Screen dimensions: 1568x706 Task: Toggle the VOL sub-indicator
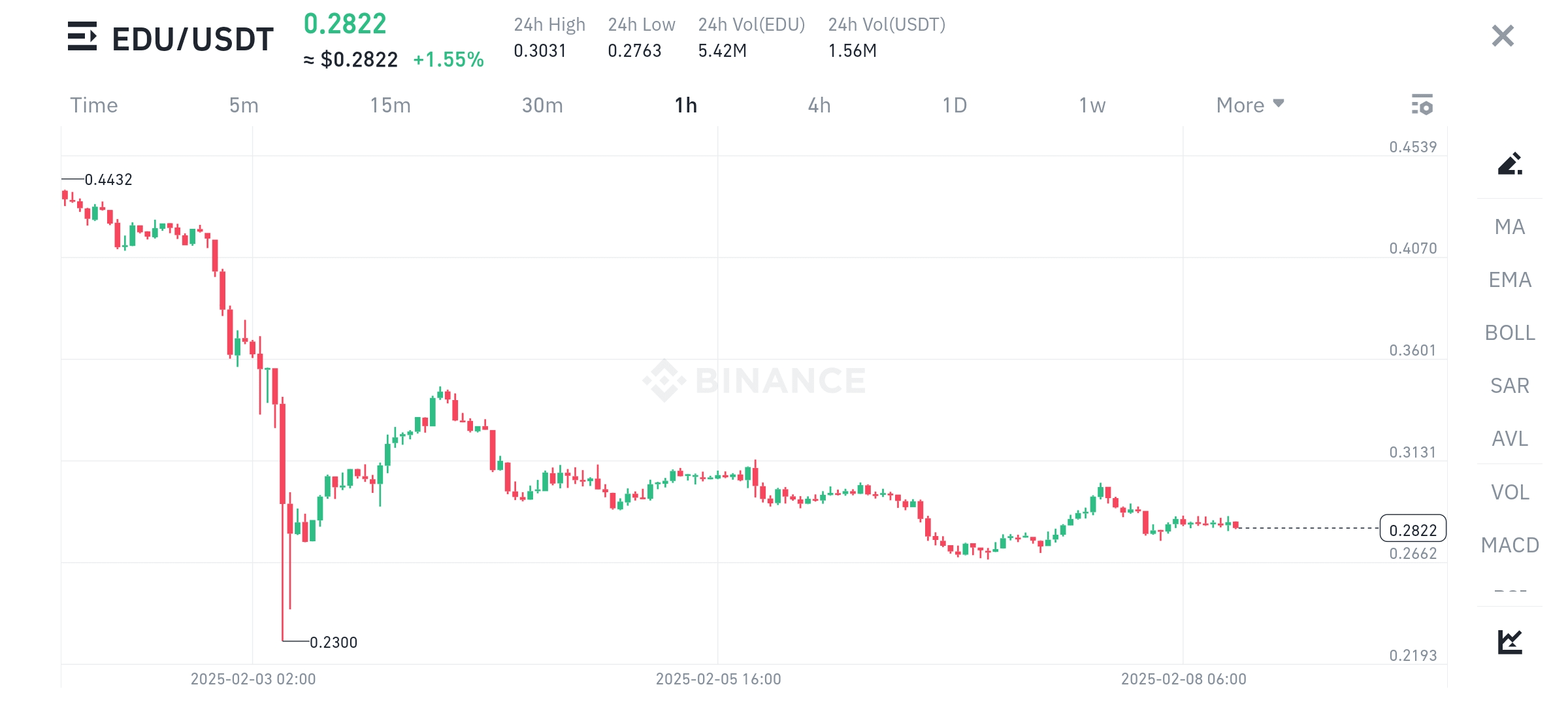[1510, 492]
